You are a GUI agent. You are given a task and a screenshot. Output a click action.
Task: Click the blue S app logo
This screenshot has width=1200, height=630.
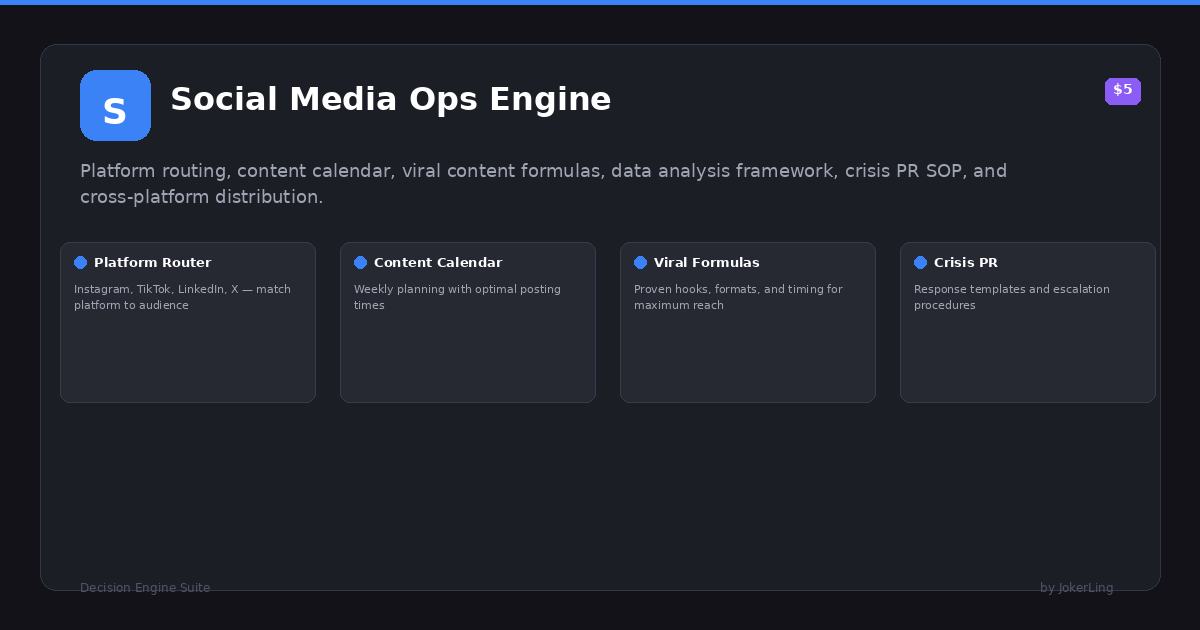115,105
